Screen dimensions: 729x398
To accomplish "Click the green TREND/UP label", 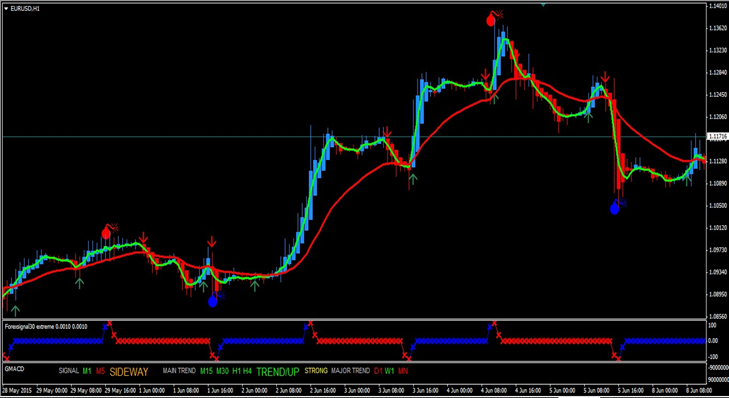I will pos(278,371).
